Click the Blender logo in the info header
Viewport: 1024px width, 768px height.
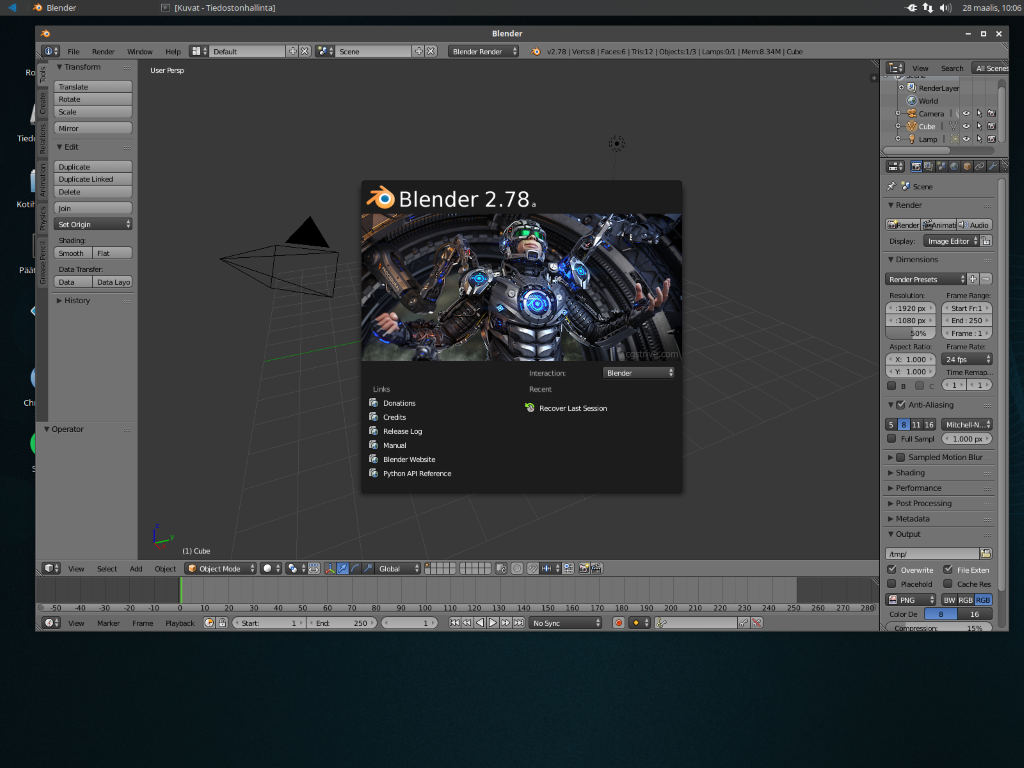pos(536,52)
